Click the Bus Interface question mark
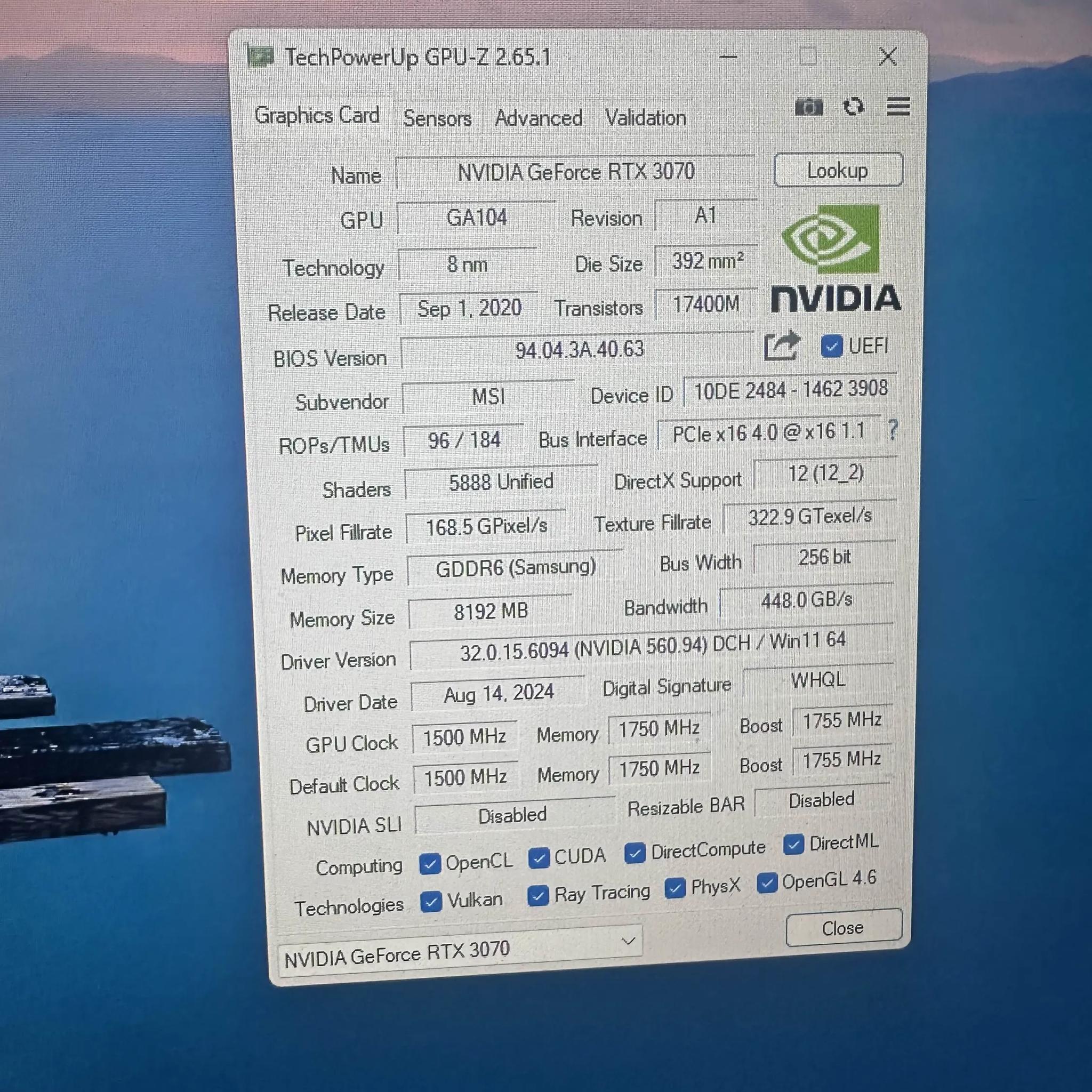 point(893,430)
